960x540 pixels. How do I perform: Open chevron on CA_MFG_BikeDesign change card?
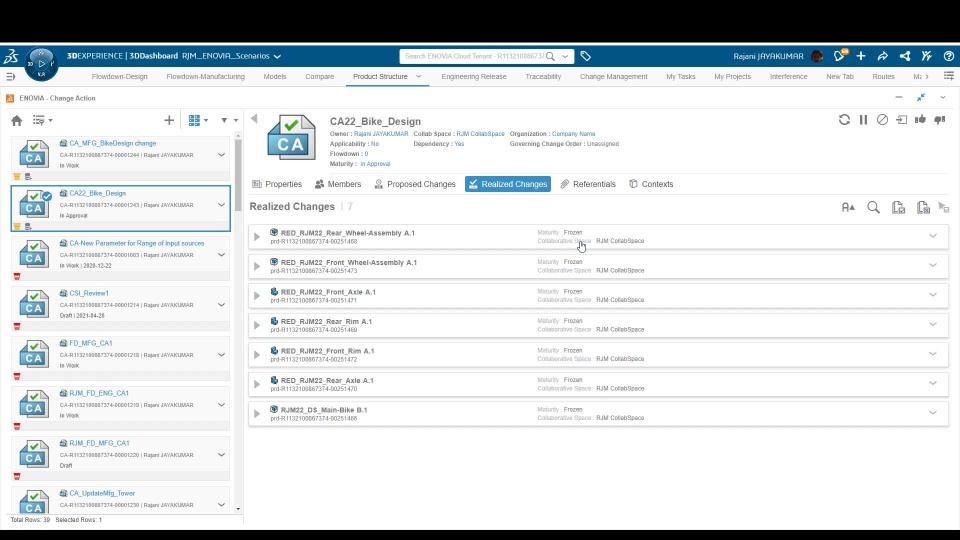pos(222,155)
